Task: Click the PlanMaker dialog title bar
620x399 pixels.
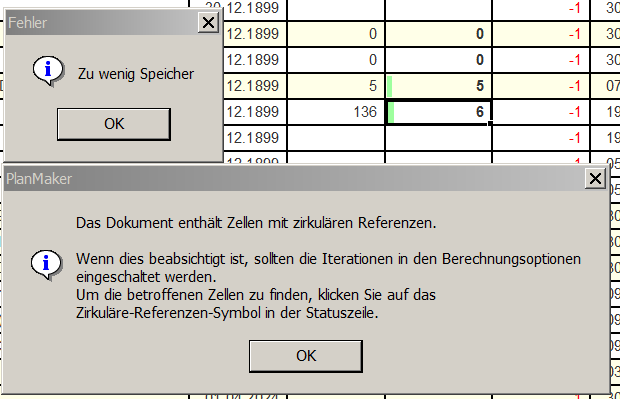Action: coord(293,179)
